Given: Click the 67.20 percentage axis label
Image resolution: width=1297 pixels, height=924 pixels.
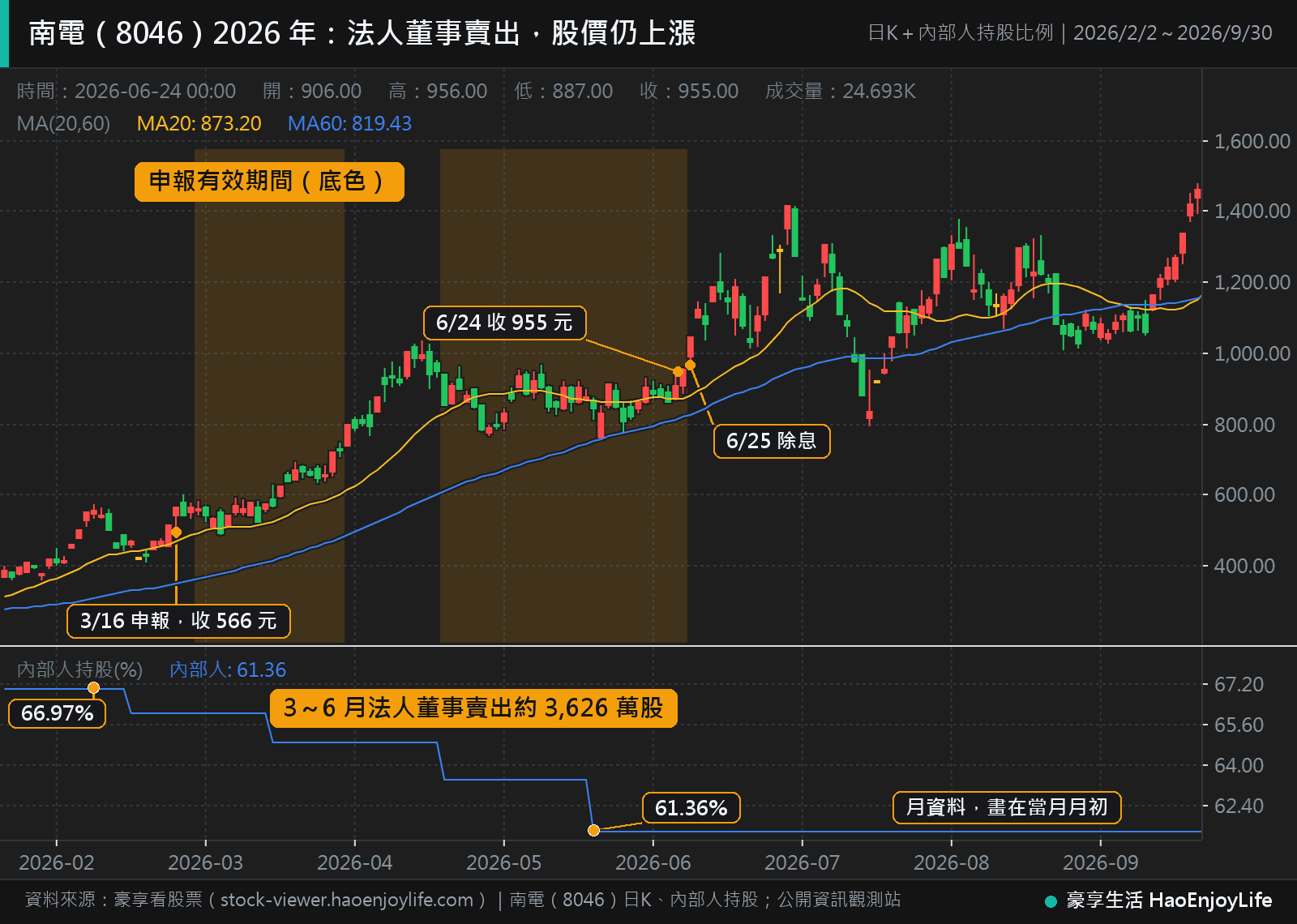Looking at the screenshot, I should 1239,685.
